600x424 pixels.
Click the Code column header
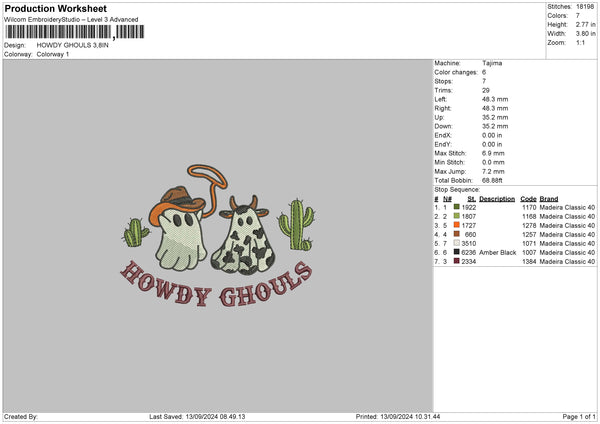click(529, 198)
